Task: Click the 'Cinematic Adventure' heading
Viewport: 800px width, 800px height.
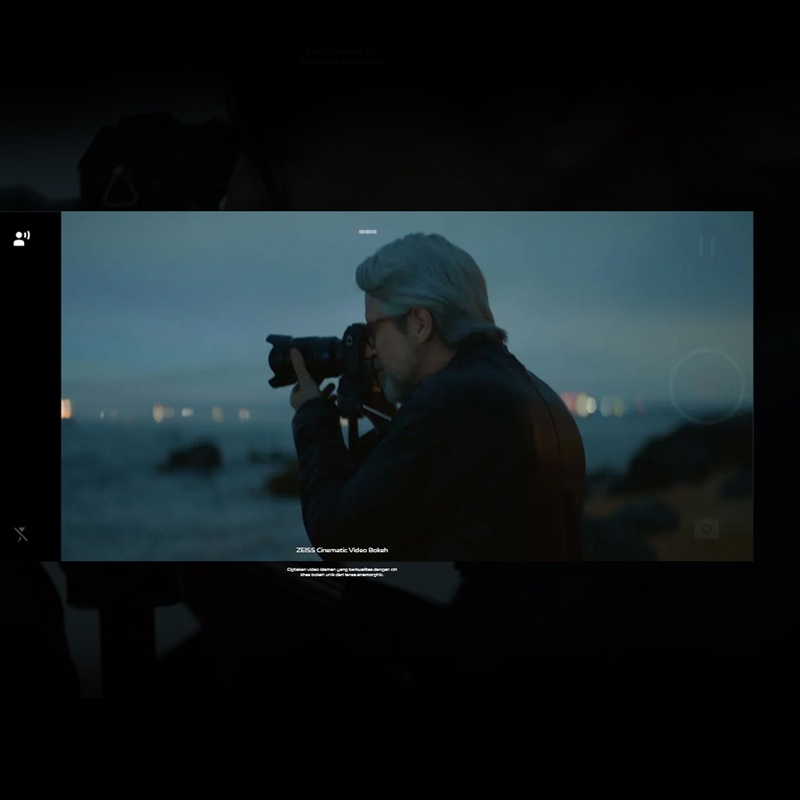Action: 342,62
